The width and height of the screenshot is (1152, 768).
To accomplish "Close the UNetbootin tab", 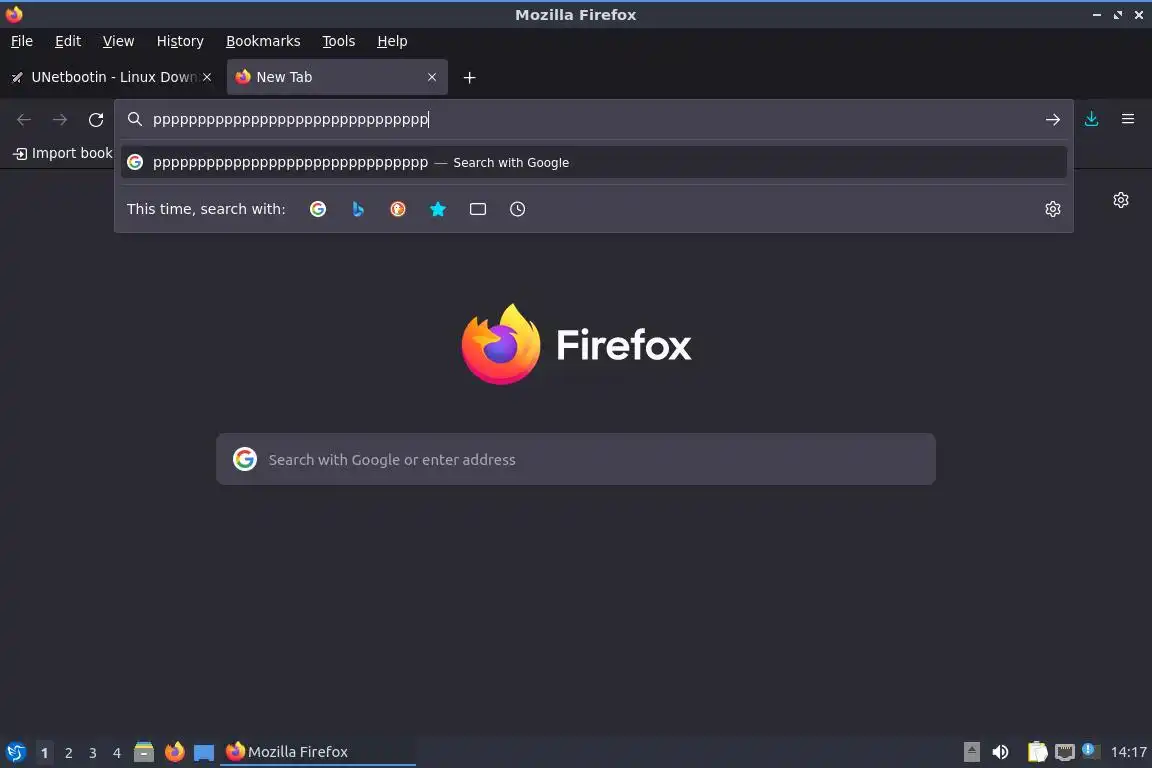I will tap(207, 77).
